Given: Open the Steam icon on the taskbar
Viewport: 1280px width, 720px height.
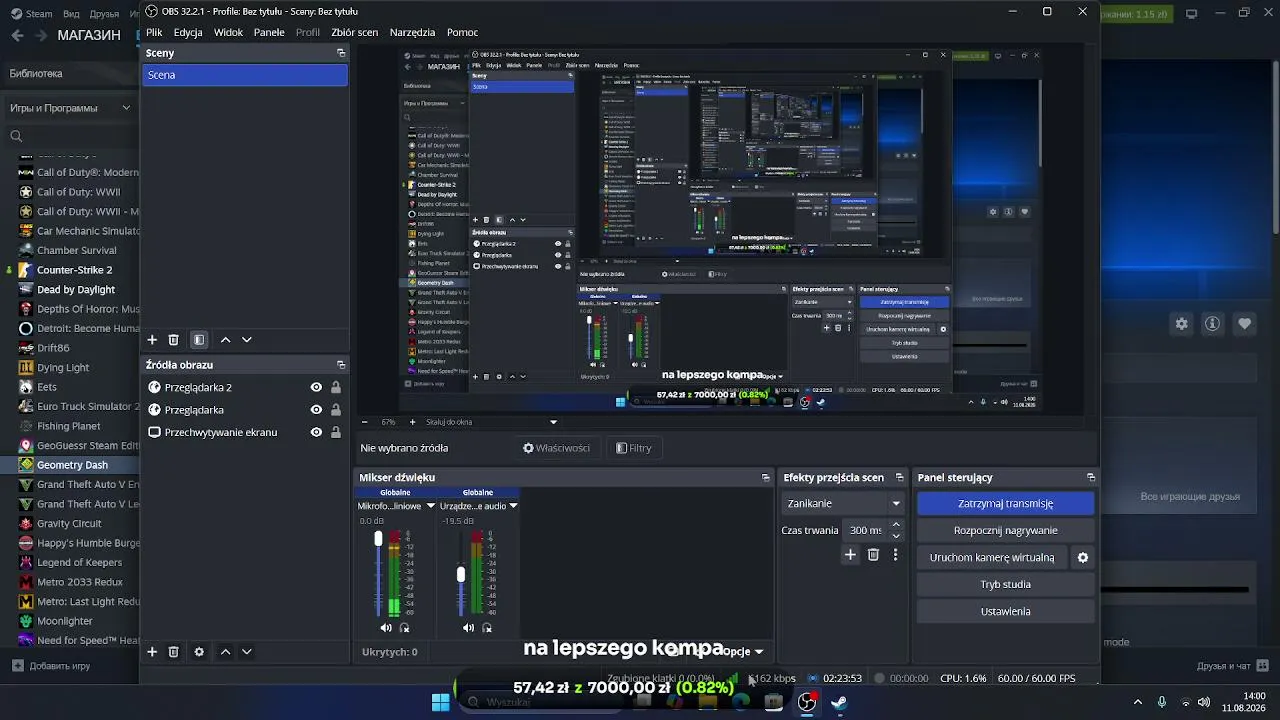Looking at the screenshot, I should click(839, 702).
